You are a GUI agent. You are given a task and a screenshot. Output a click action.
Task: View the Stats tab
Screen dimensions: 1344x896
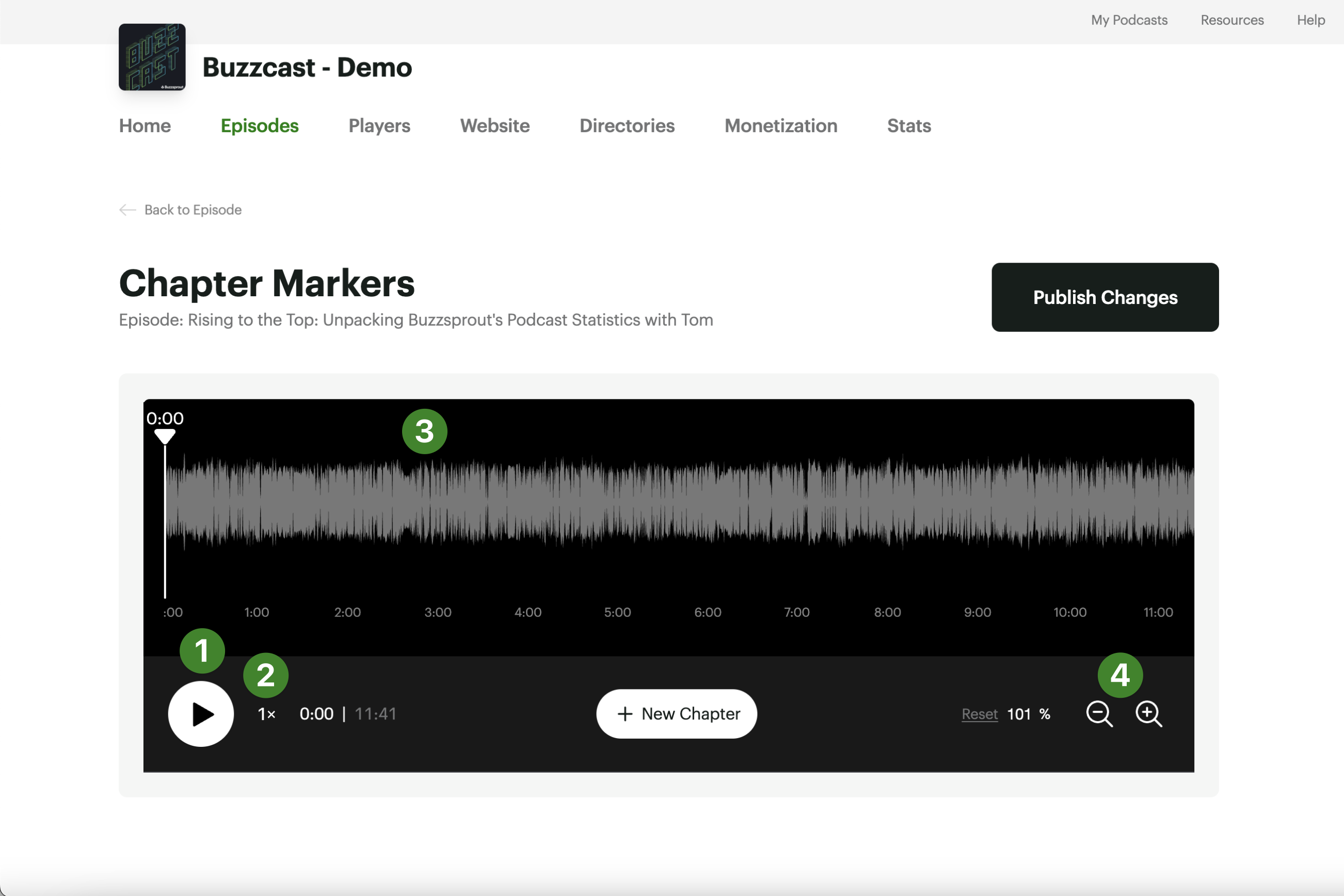[x=908, y=126]
